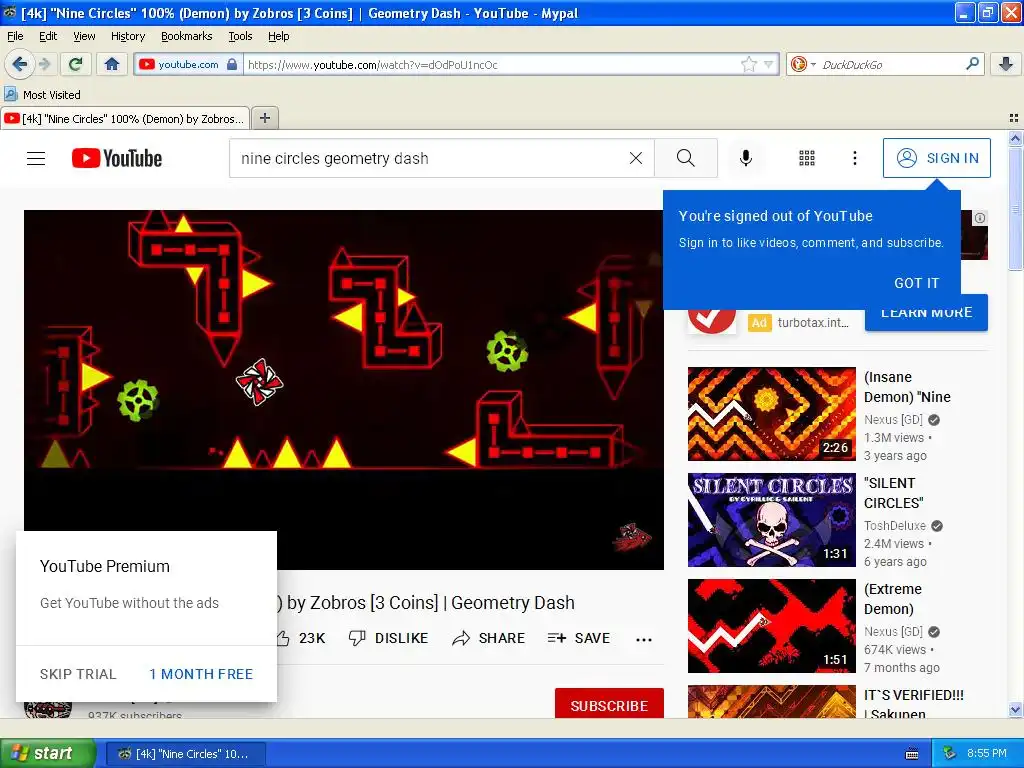Open the View menu
This screenshot has width=1024, height=768.
(84, 36)
